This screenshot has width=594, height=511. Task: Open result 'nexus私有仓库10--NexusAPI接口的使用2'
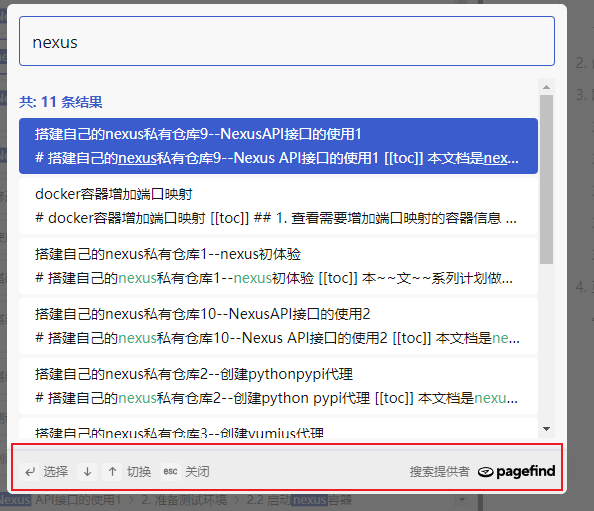click(278, 326)
